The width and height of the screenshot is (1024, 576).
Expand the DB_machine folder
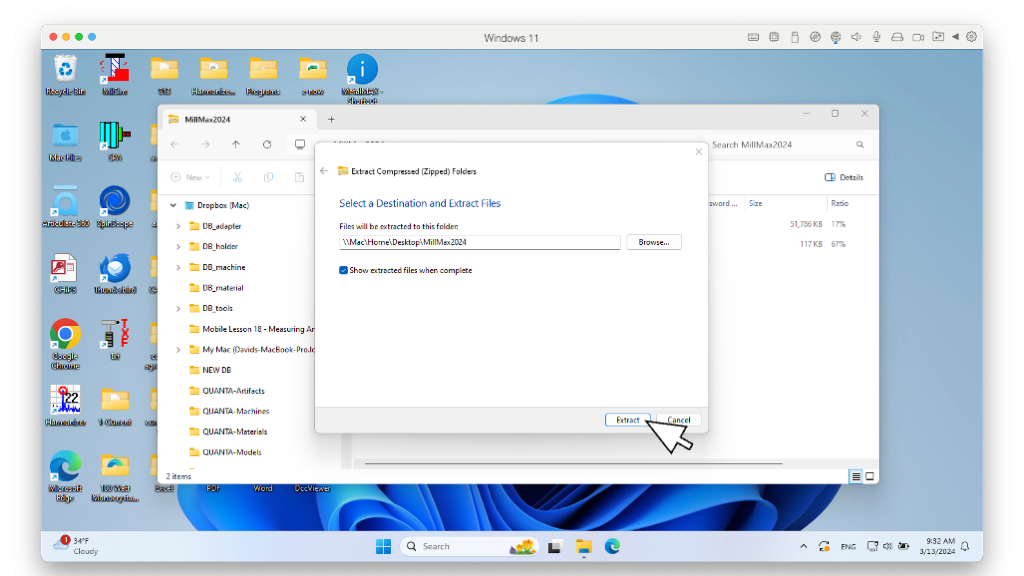click(178, 267)
